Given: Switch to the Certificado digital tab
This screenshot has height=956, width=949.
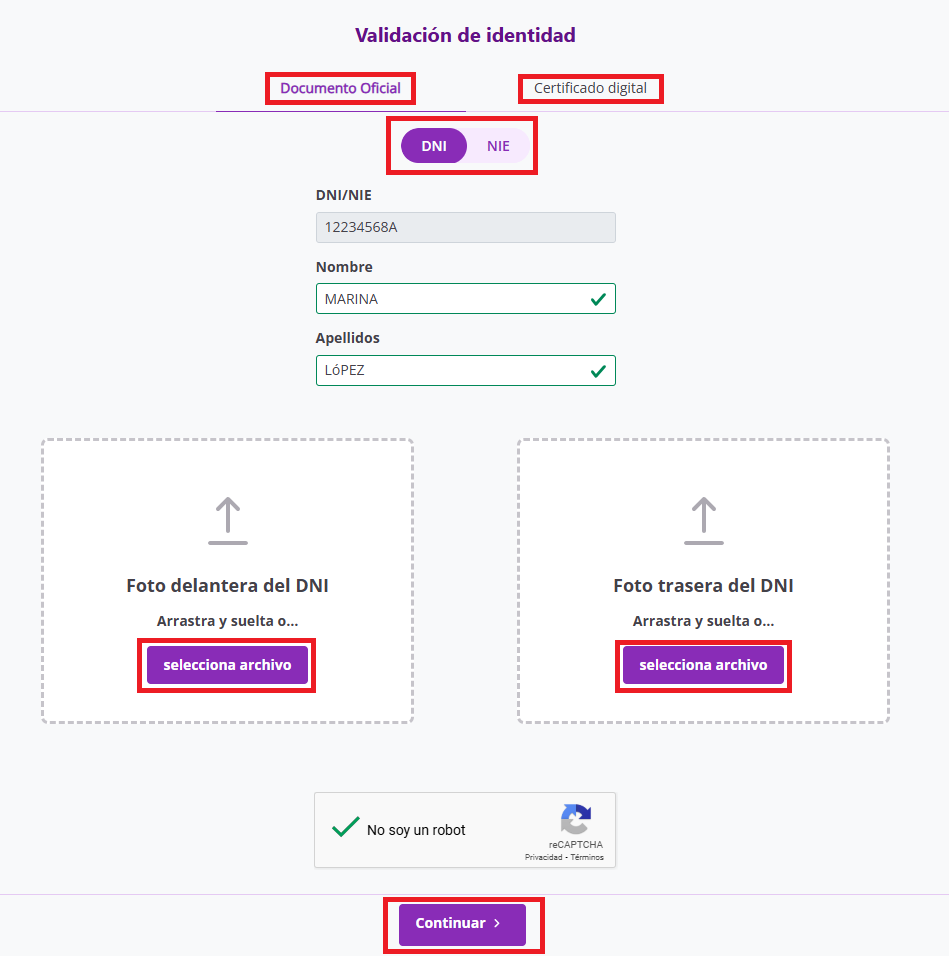Looking at the screenshot, I should click(590, 88).
